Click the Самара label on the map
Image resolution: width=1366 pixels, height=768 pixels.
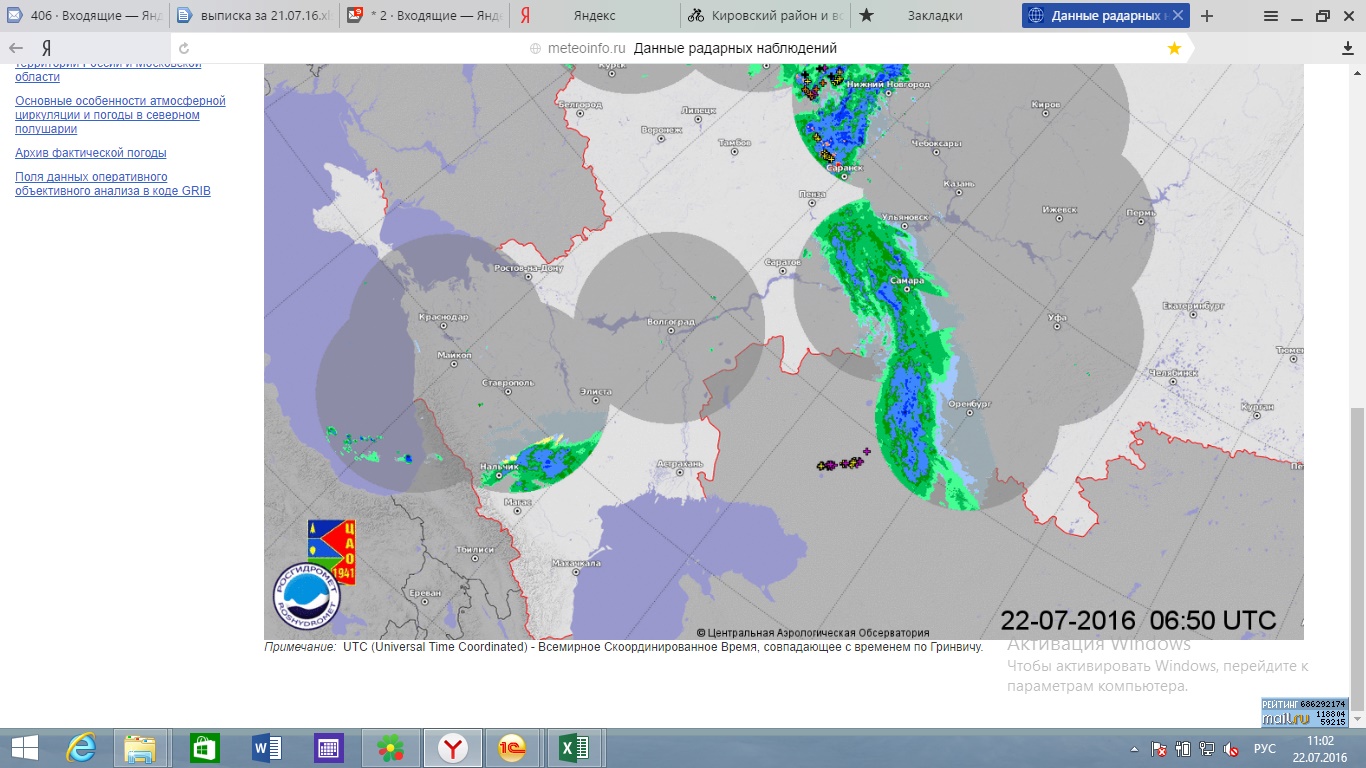[x=907, y=281]
